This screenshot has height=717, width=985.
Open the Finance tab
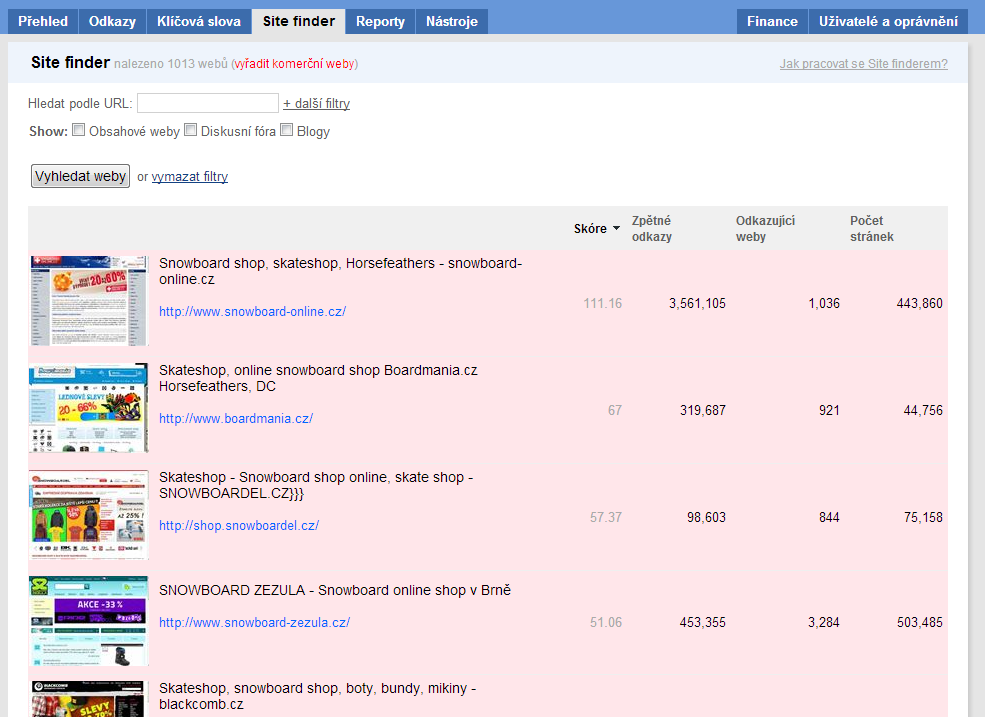(x=772, y=21)
